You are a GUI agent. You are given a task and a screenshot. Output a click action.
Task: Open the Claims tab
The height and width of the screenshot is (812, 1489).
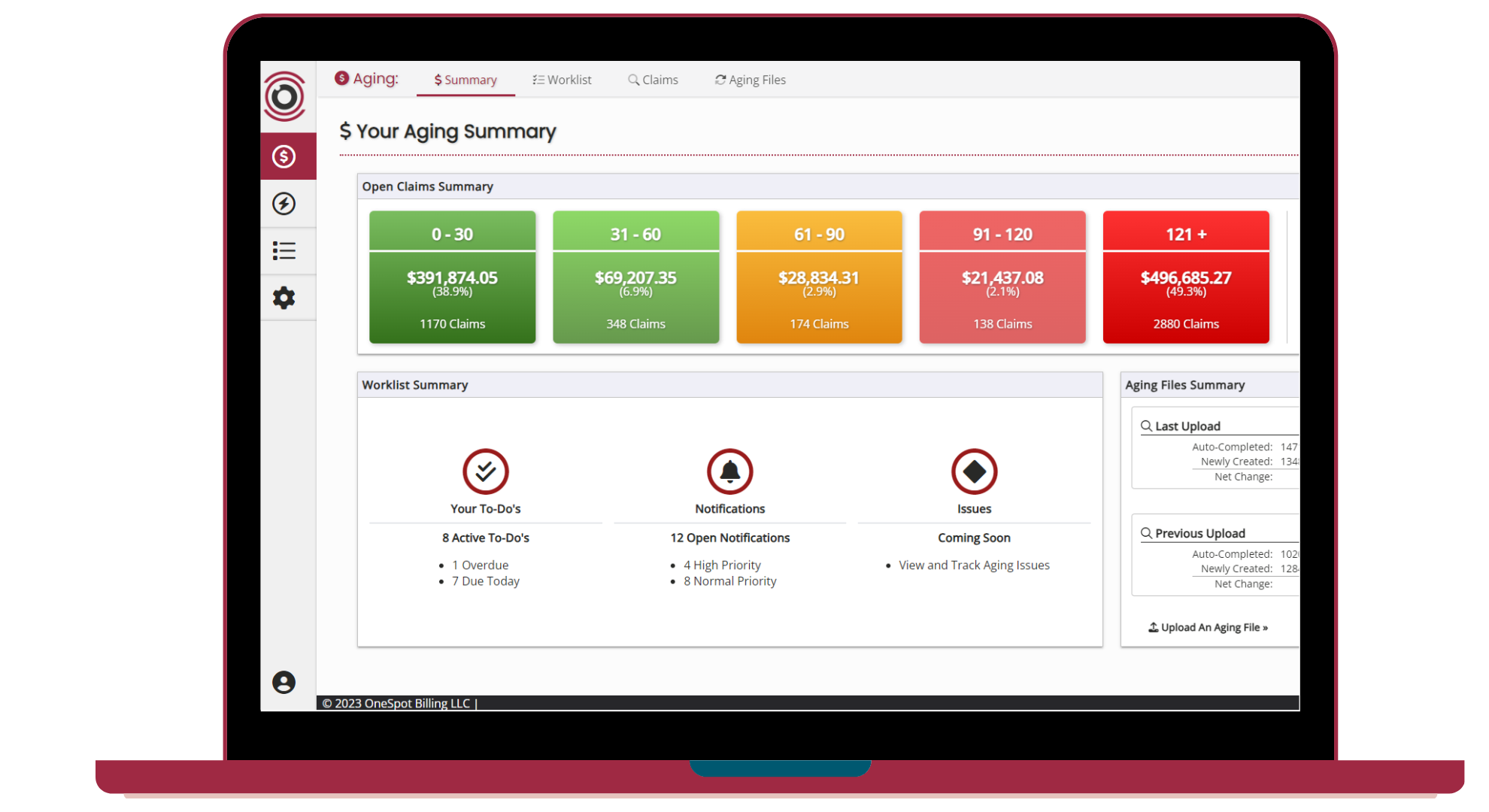pyautogui.click(x=653, y=80)
